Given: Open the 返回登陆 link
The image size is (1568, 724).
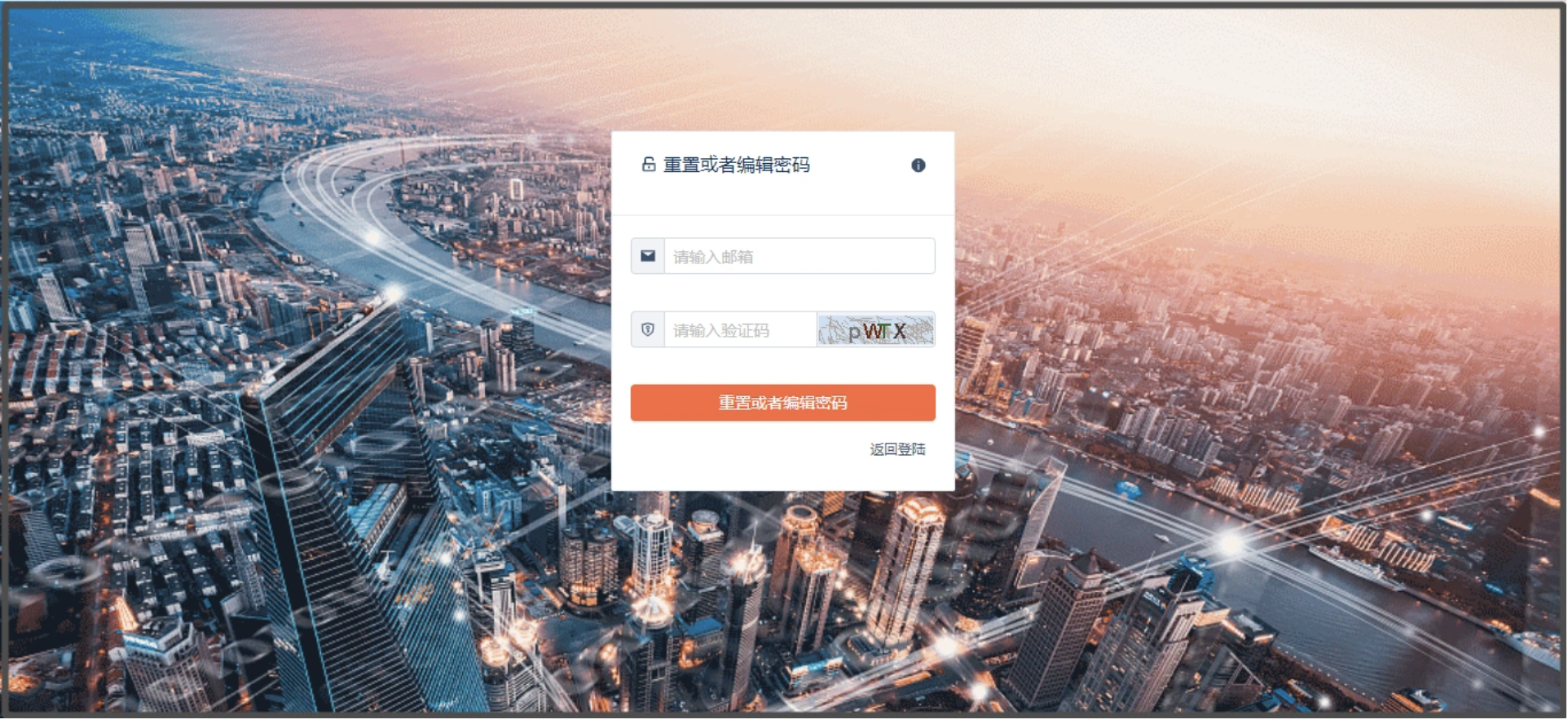Looking at the screenshot, I should [x=897, y=449].
